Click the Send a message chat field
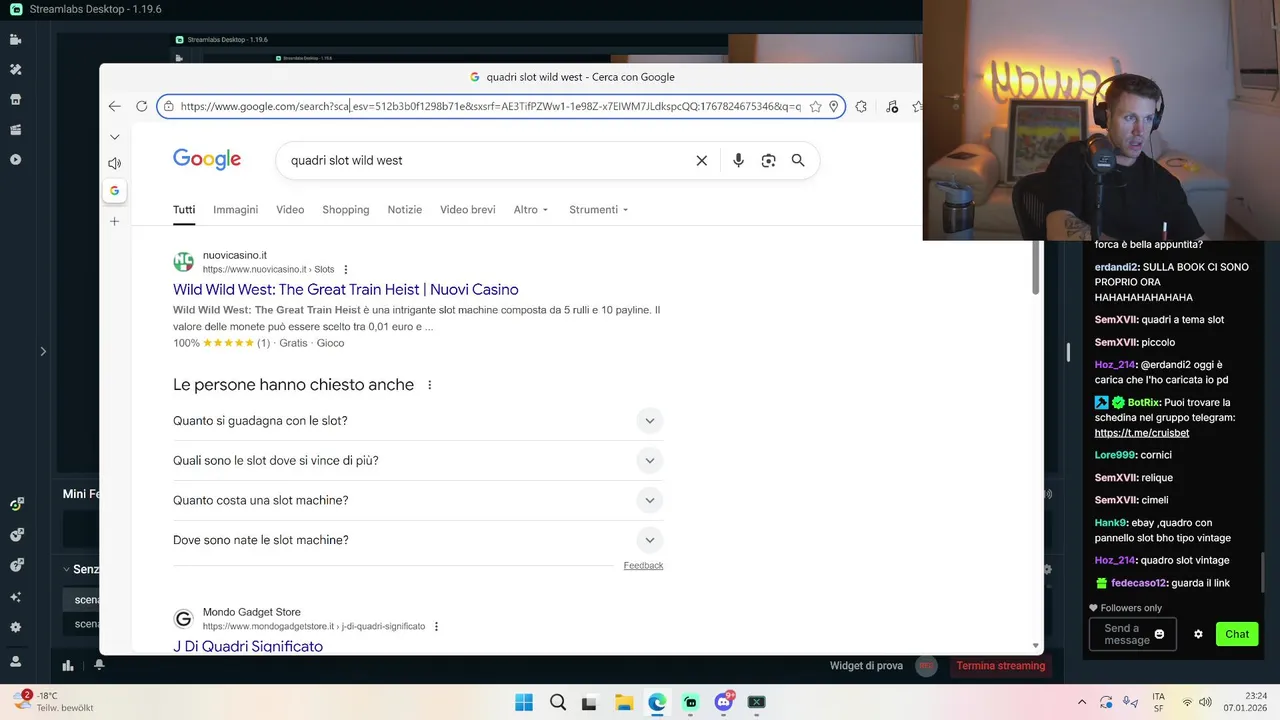This screenshot has height=720, width=1280. tap(1121, 634)
